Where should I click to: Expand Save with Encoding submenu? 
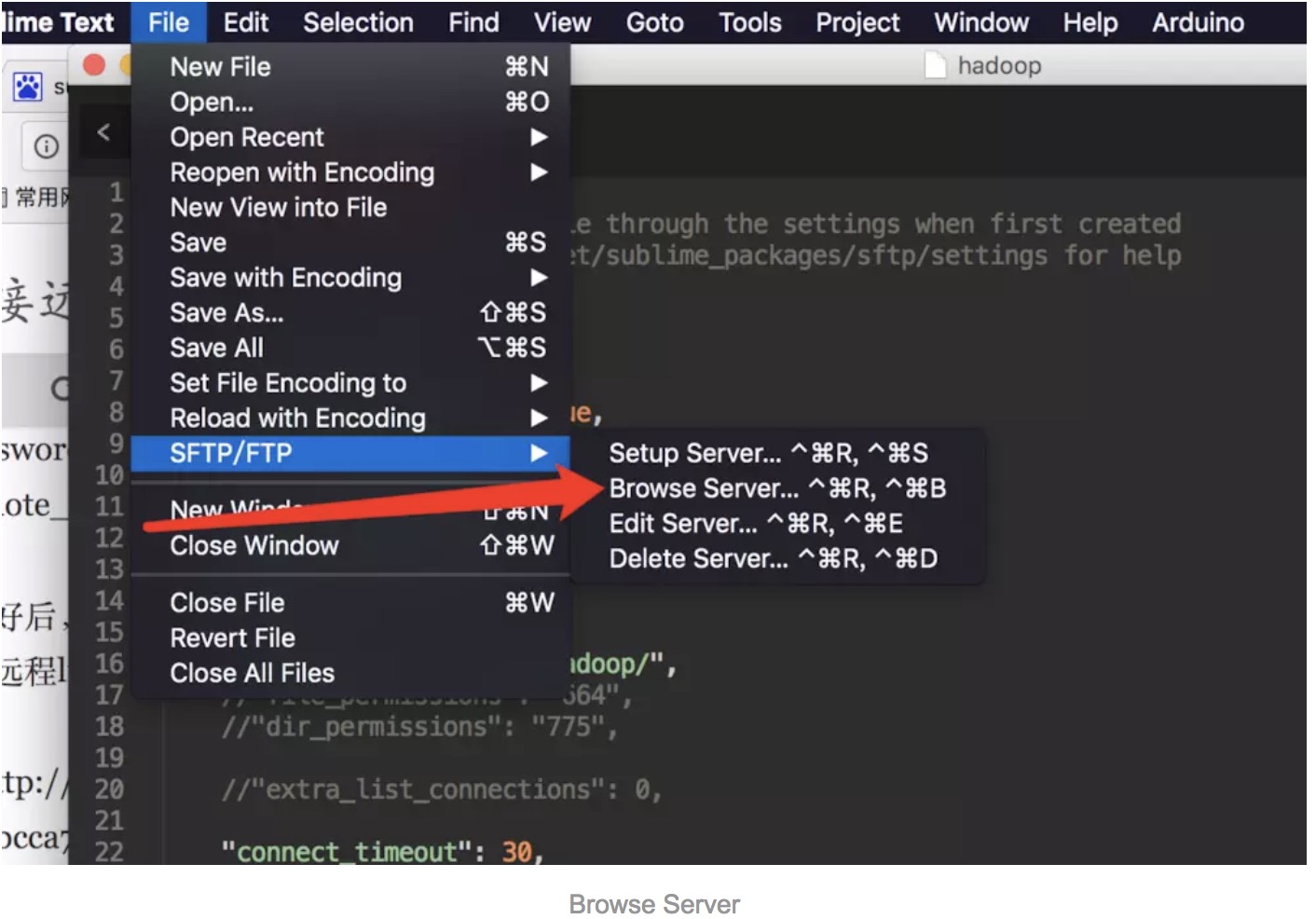click(350, 278)
